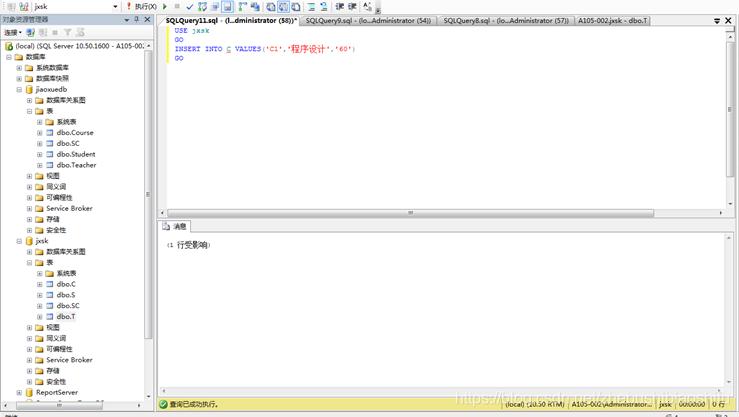The image size is (739, 417).
Task: Select the dbo.Student table node
Action: [76, 154]
